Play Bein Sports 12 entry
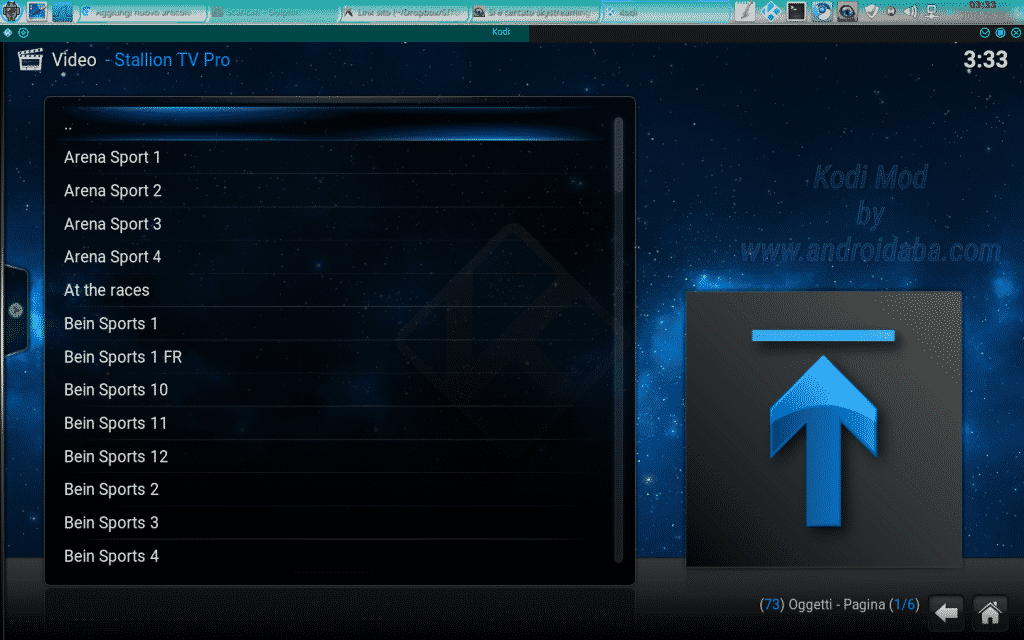The width and height of the screenshot is (1024, 640). click(330, 456)
